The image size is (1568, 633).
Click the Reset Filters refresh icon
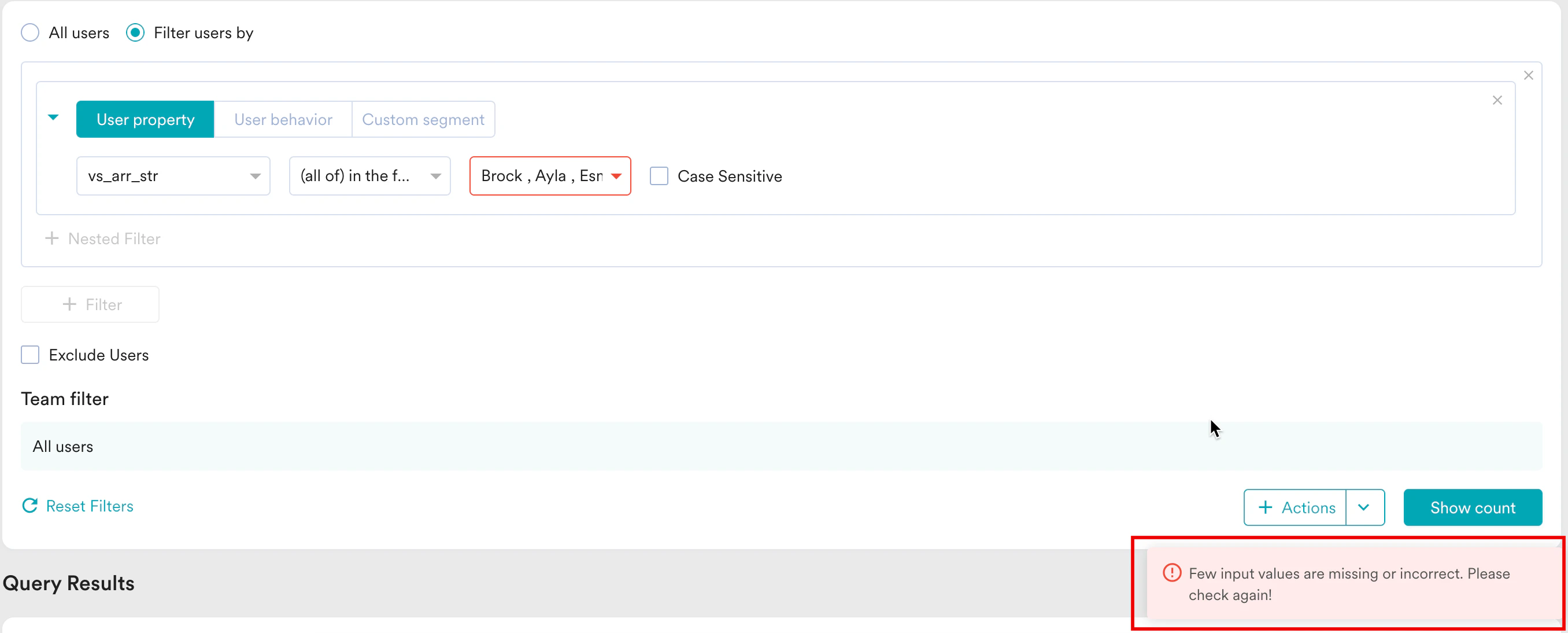click(x=30, y=506)
